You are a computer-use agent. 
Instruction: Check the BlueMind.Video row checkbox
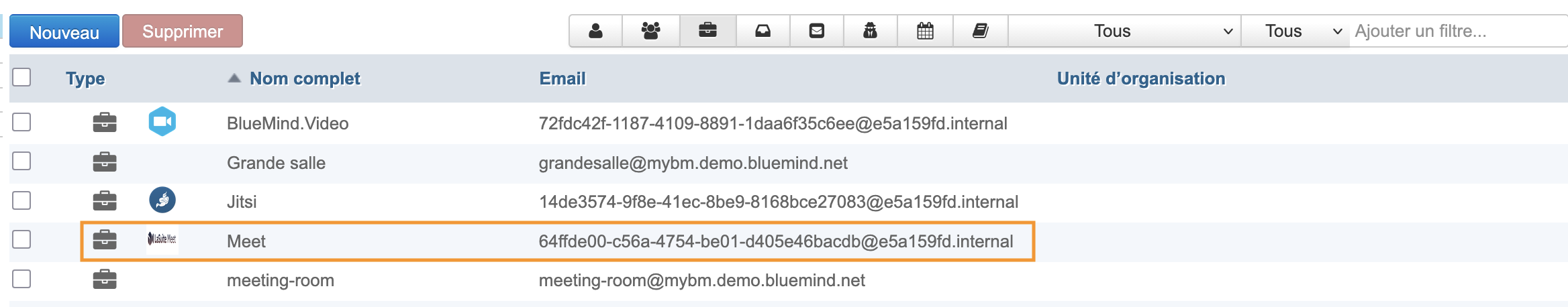point(21,122)
